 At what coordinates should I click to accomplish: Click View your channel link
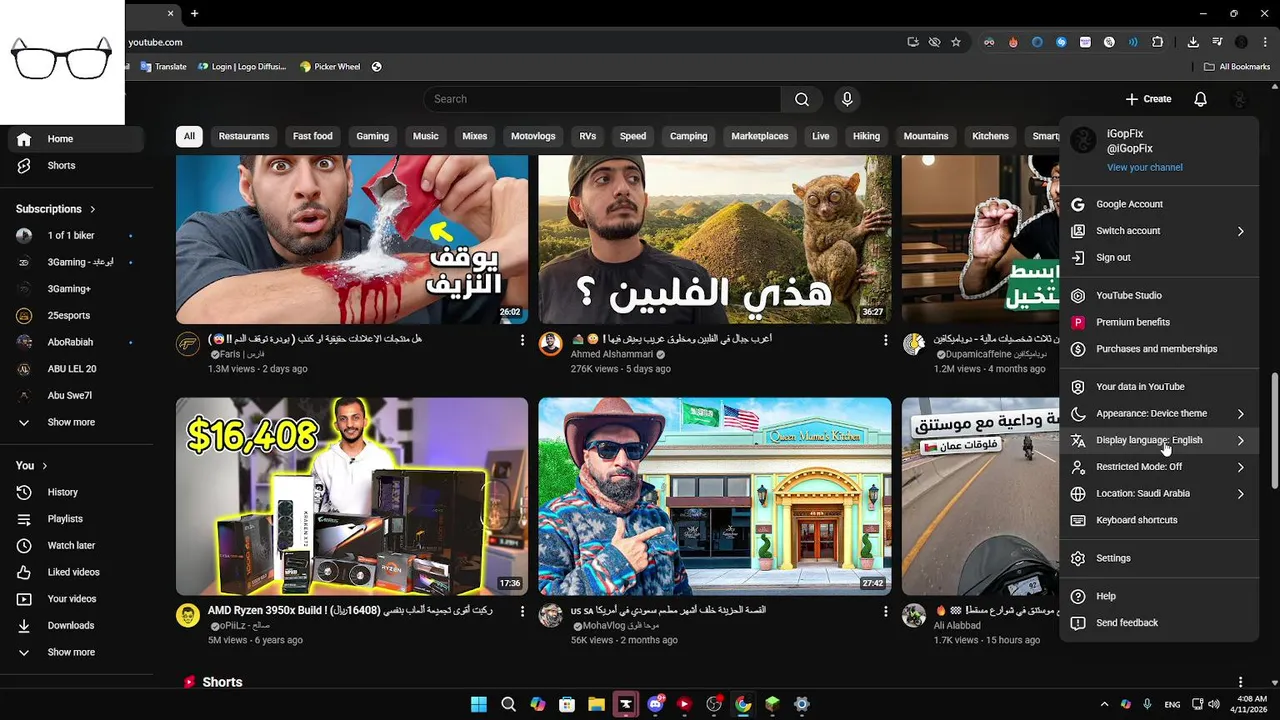coord(1144,167)
